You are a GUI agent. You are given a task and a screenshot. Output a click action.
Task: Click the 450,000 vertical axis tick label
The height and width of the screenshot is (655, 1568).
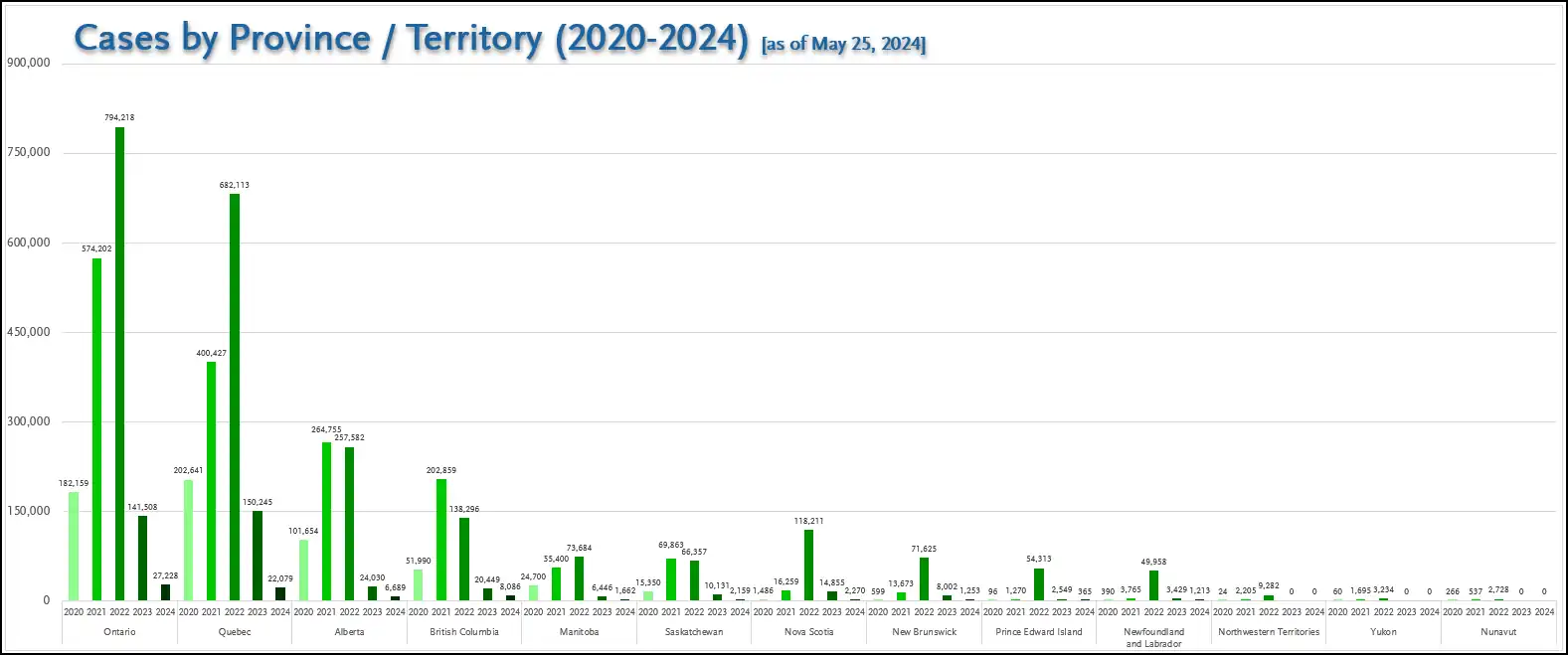29,332
